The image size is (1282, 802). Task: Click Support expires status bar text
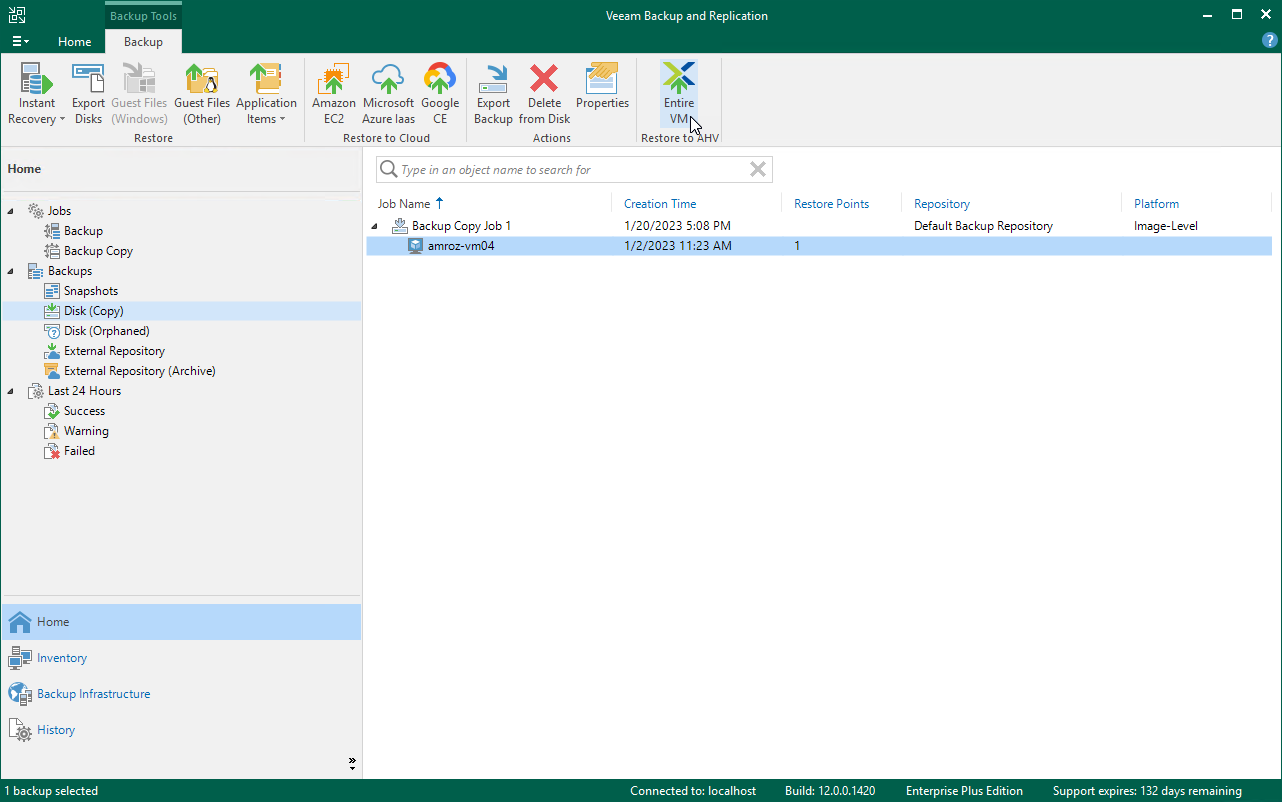[1147, 791]
